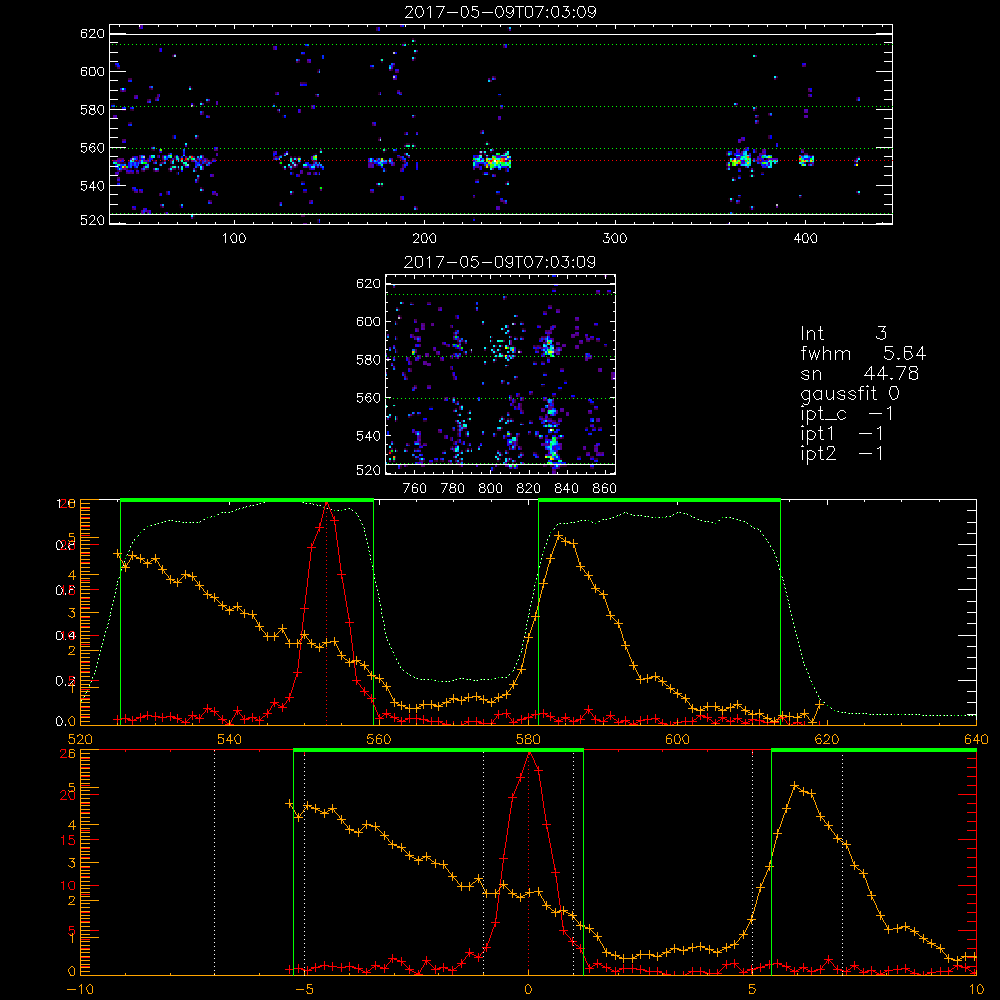Click x-axis label 840 on middle plot
This screenshot has height=1000, width=1000.
coord(566,489)
